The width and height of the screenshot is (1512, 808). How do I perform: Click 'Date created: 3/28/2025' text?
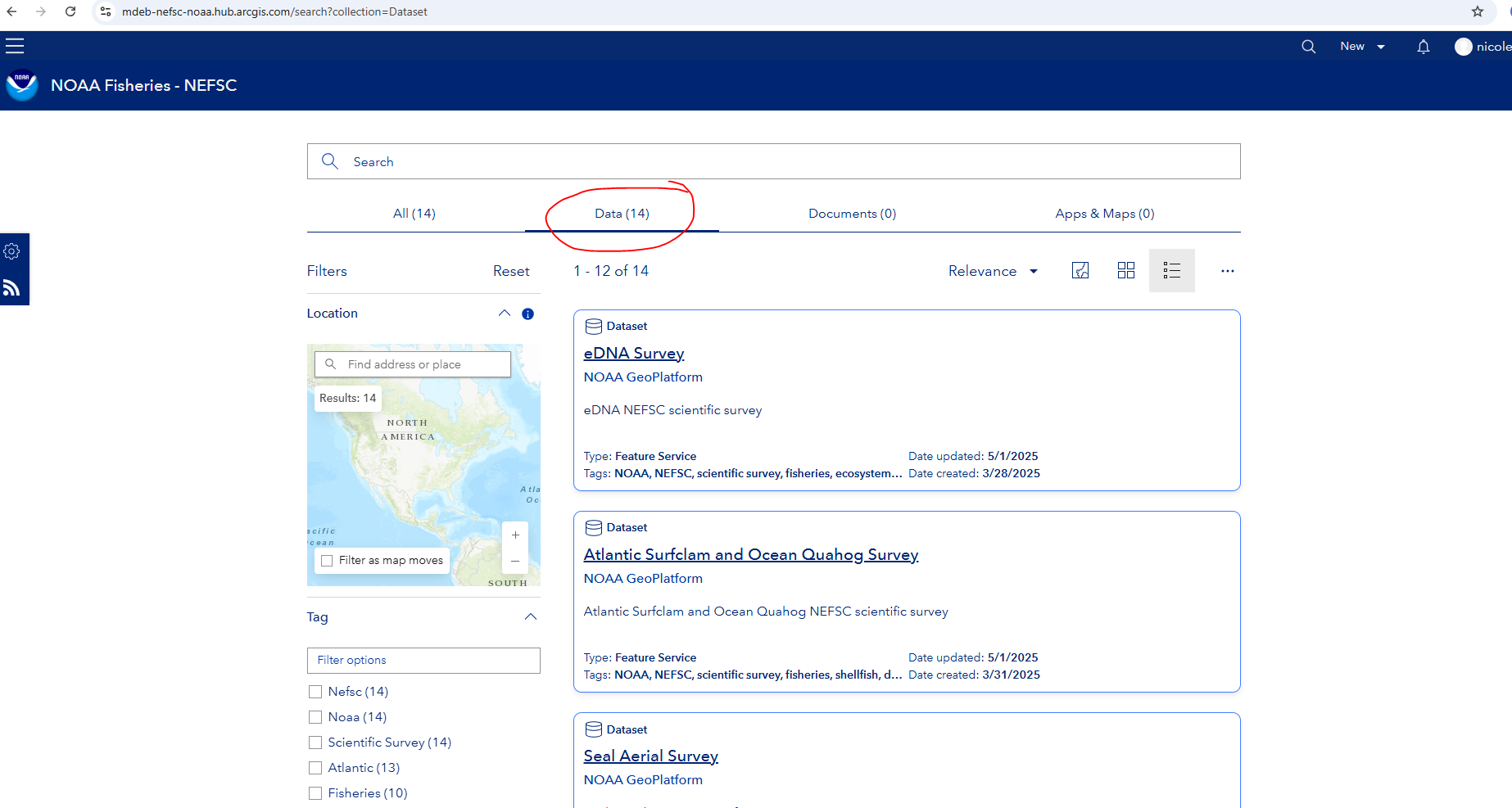(x=974, y=474)
